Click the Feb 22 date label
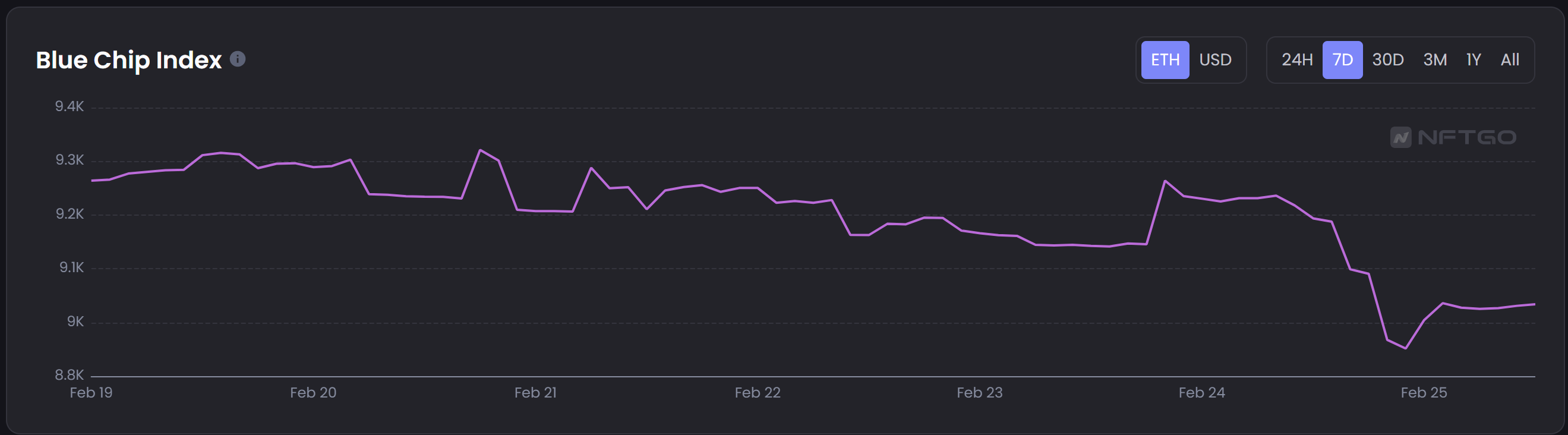The height and width of the screenshot is (435, 1568). 757,392
